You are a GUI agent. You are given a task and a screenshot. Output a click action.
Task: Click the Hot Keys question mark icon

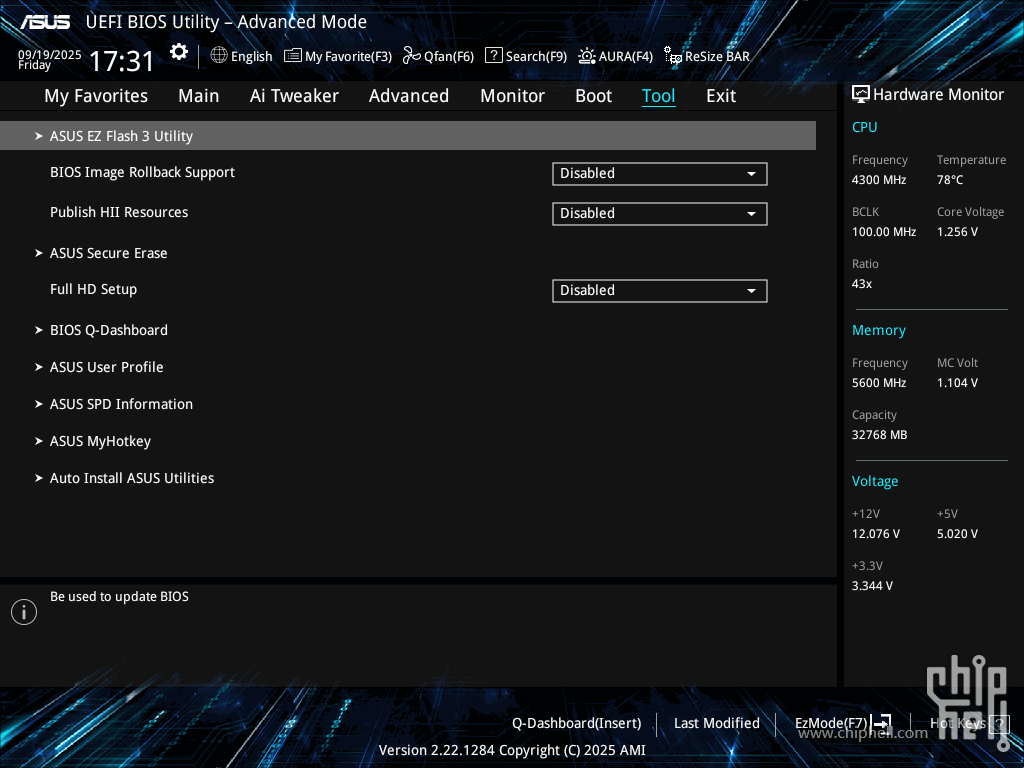click(x=999, y=724)
